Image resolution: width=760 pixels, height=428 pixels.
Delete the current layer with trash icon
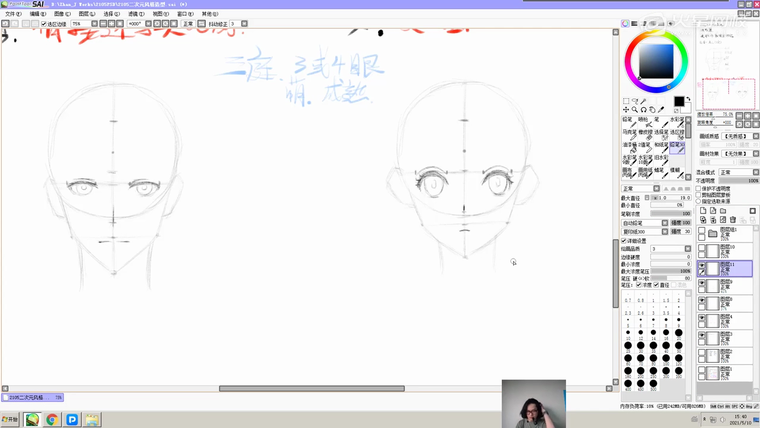733,219
